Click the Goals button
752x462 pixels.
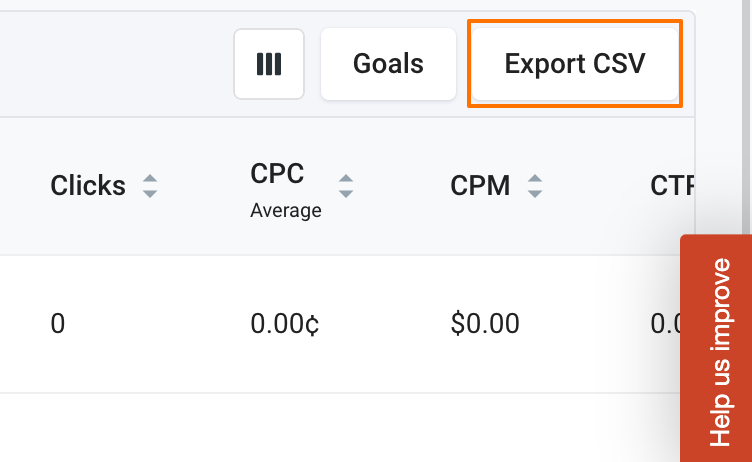[x=388, y=64]
